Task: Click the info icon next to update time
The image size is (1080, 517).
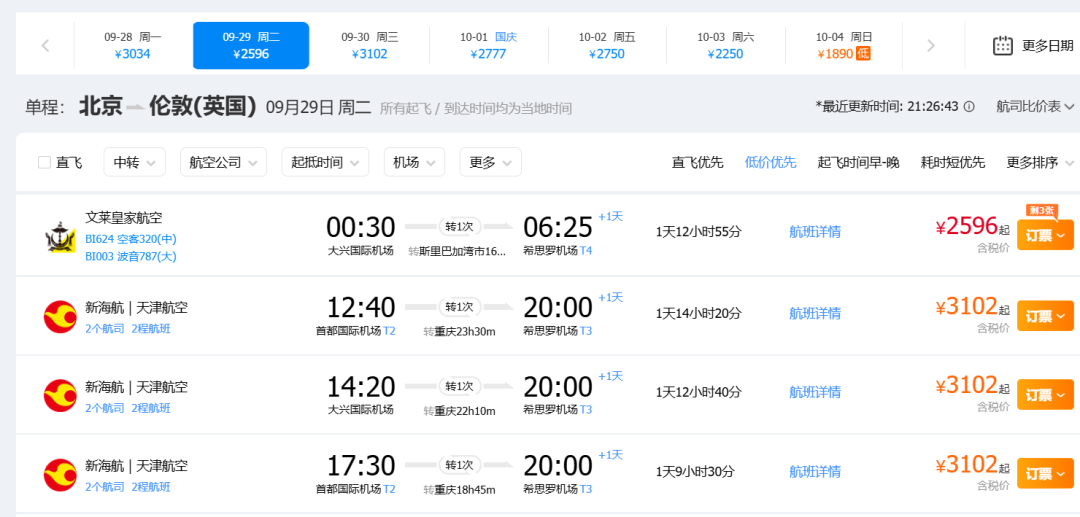Action: [968, 107]
